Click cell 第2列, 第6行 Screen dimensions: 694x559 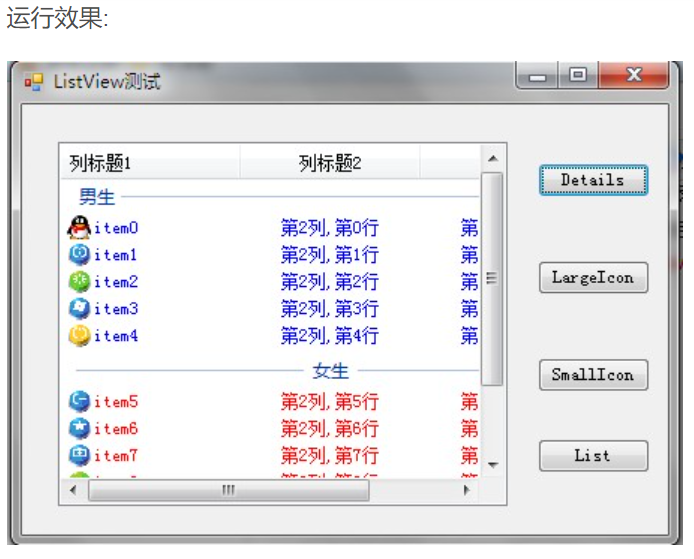point(330,429)
